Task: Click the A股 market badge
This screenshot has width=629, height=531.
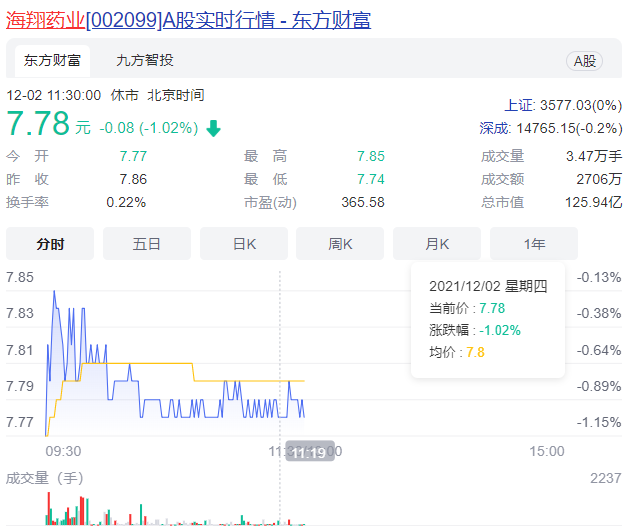Action: (x=585, y=61)
